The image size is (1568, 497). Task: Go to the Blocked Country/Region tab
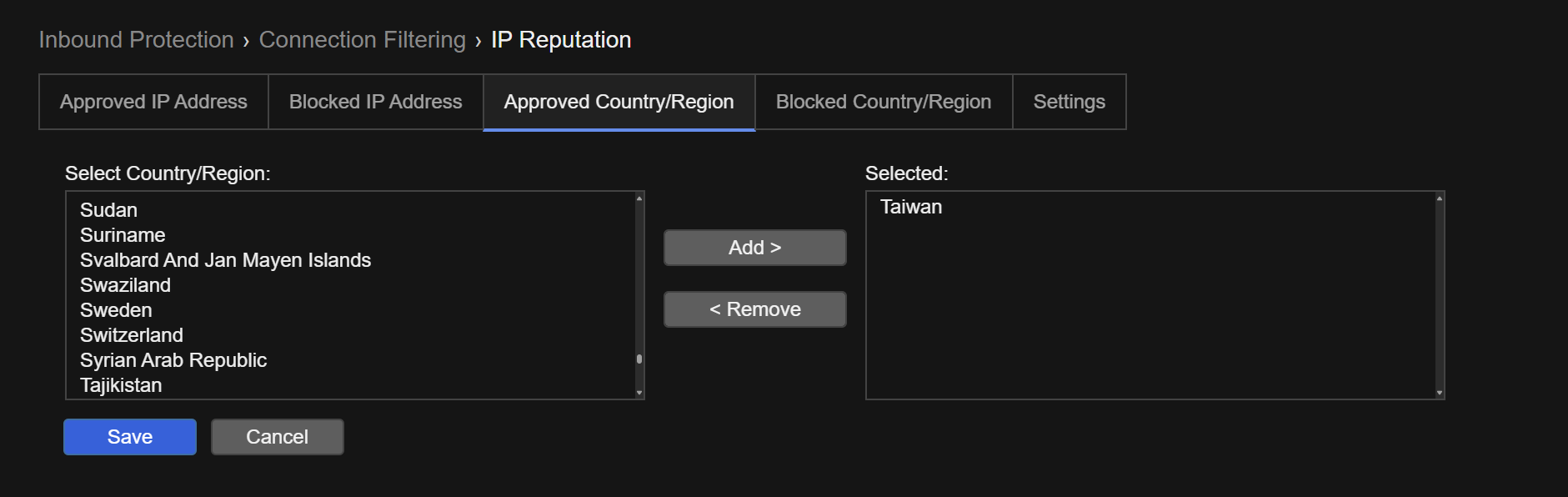coord(883,102)
